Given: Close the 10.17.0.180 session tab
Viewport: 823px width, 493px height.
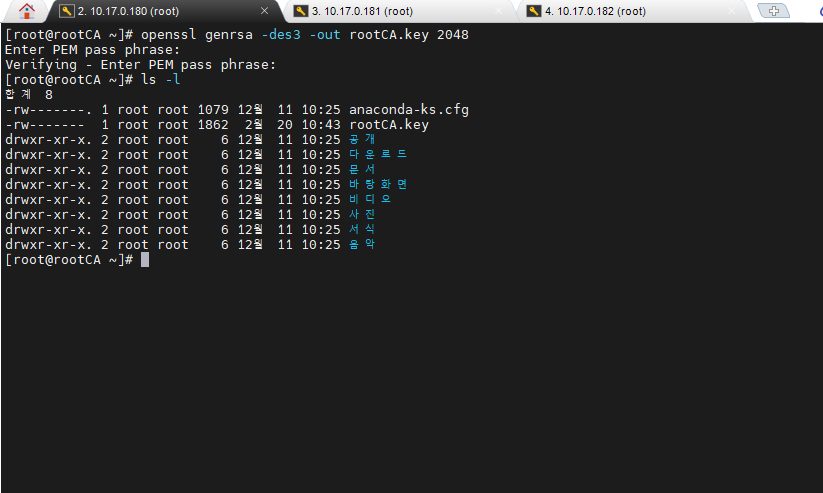Looking at the screenshot, I should [265, 11].
